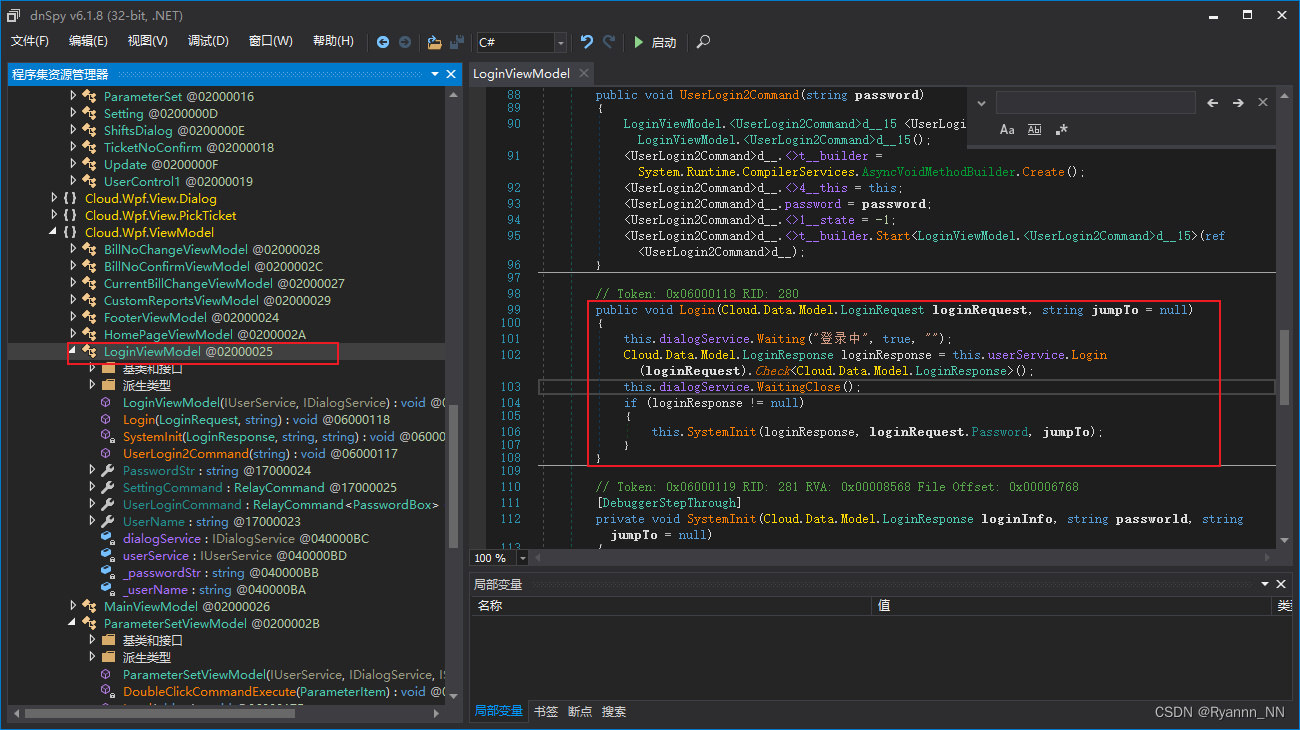Open the 窗口(W) menu
1300x730 pixels.
click(x=270, y=41)
